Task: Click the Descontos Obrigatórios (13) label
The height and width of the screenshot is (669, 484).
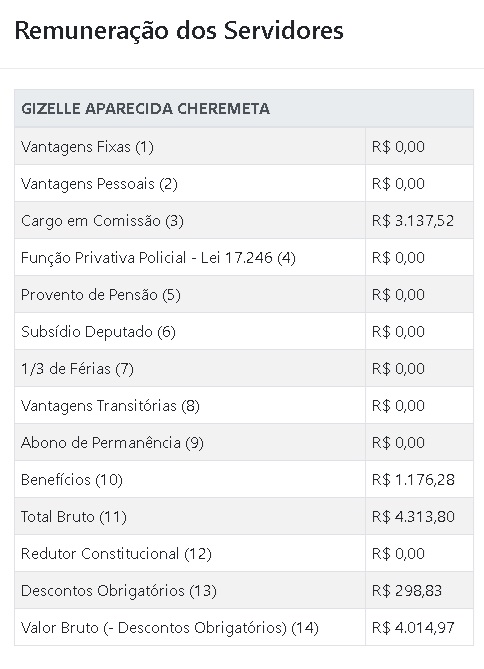Action: point(119,591)
